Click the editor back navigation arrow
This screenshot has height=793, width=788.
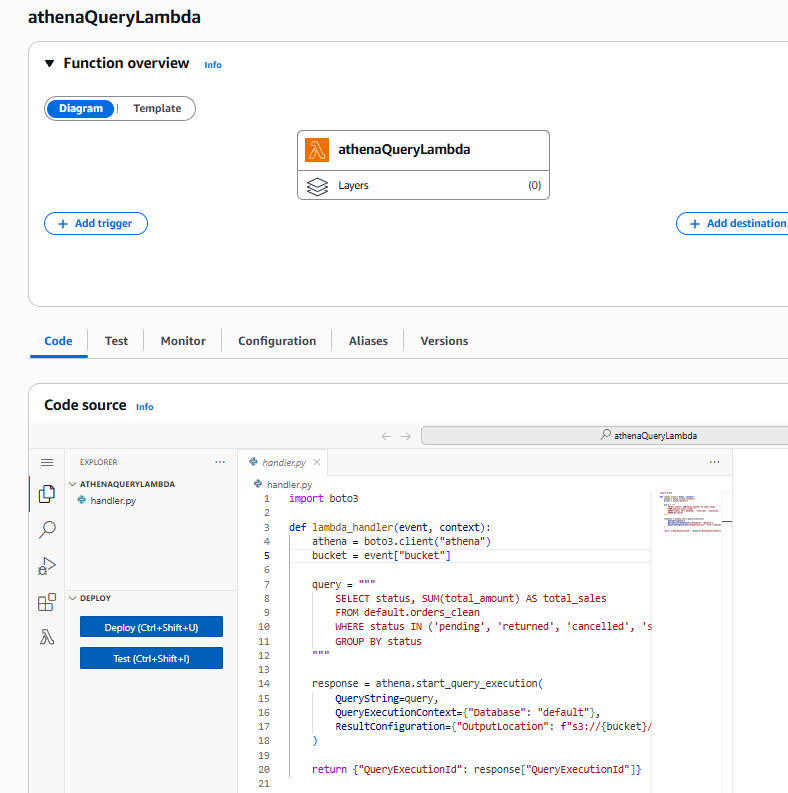(x=386, y=436)
